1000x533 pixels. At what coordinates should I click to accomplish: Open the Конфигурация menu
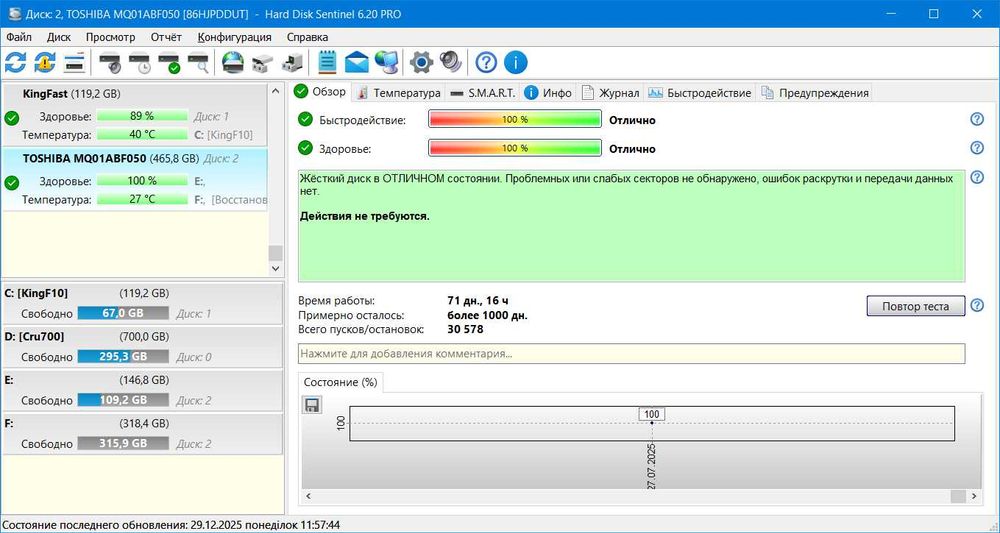(234, 37)
